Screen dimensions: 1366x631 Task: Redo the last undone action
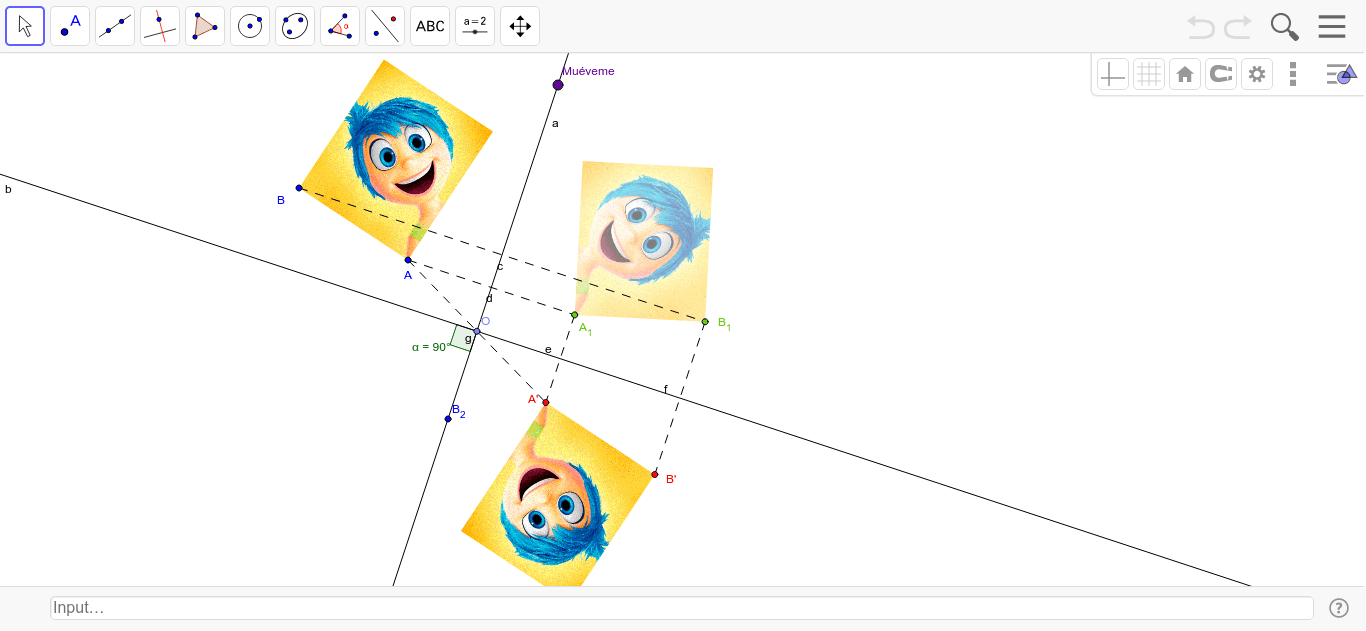1238,27
